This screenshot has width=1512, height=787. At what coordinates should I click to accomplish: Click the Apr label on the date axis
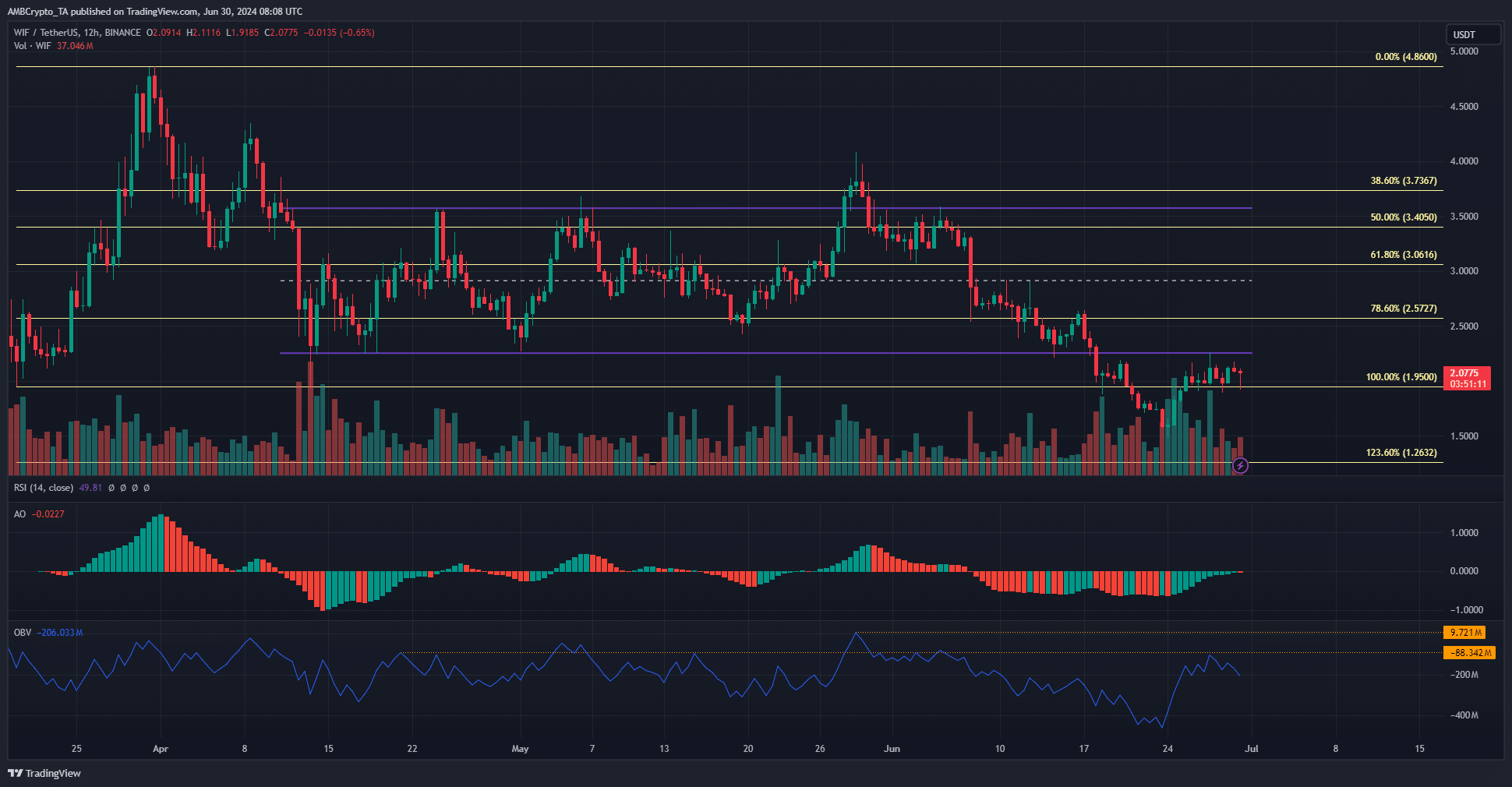coord(161,749)
